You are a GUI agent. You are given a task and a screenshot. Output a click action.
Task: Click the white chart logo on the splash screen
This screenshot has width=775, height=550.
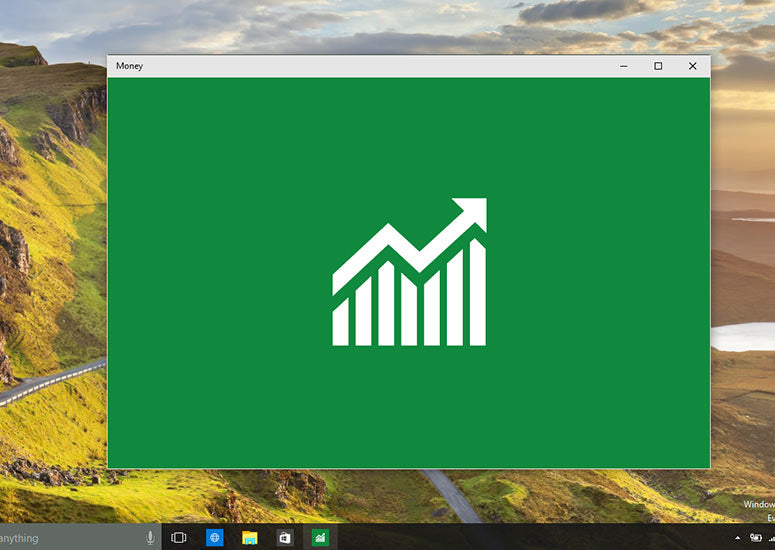click(409, 272)
